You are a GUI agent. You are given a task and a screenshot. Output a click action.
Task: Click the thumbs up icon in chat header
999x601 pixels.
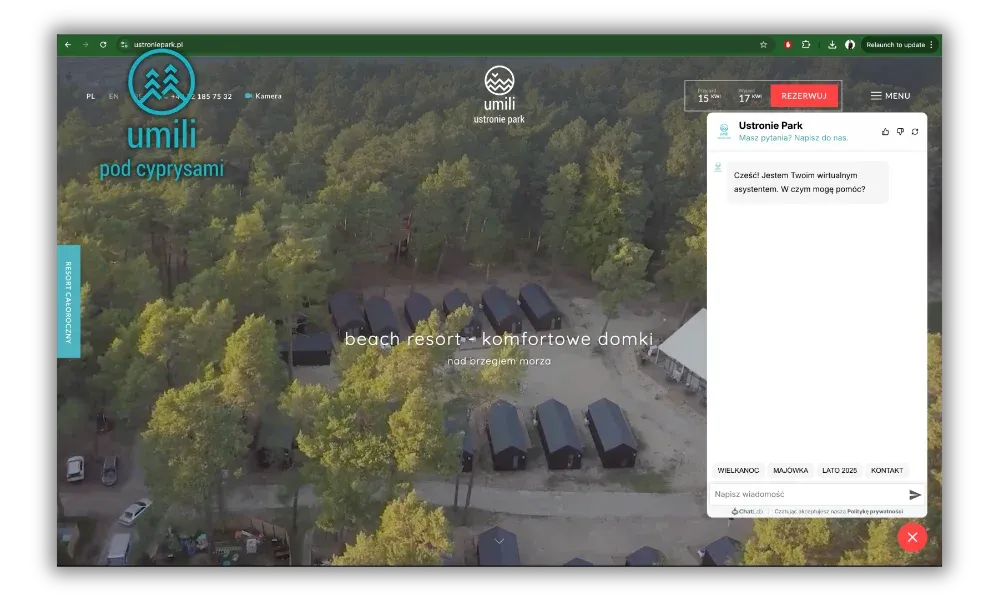tap(885, 132)
